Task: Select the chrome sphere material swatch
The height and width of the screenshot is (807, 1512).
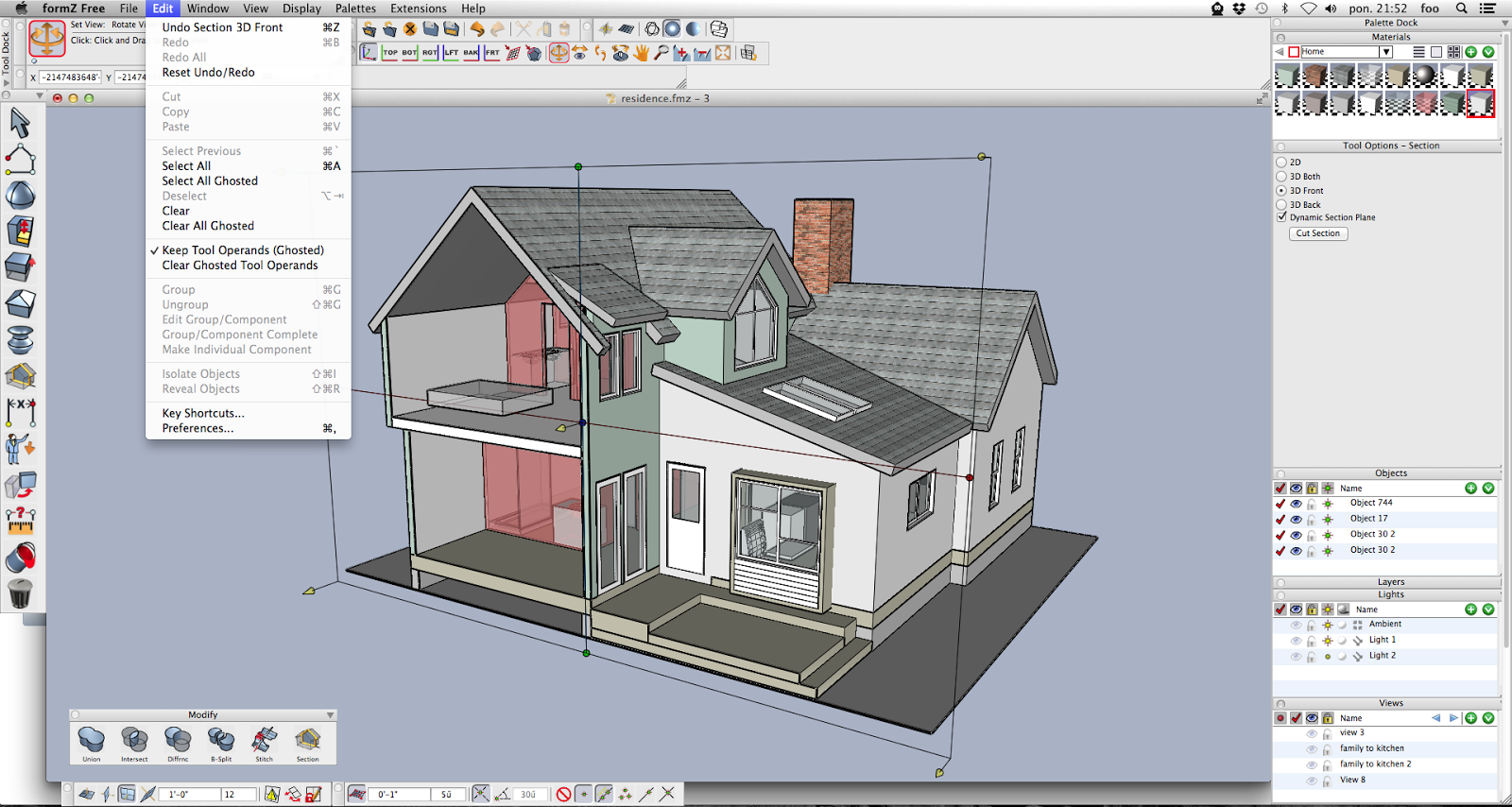Action: click(1425, 75)
